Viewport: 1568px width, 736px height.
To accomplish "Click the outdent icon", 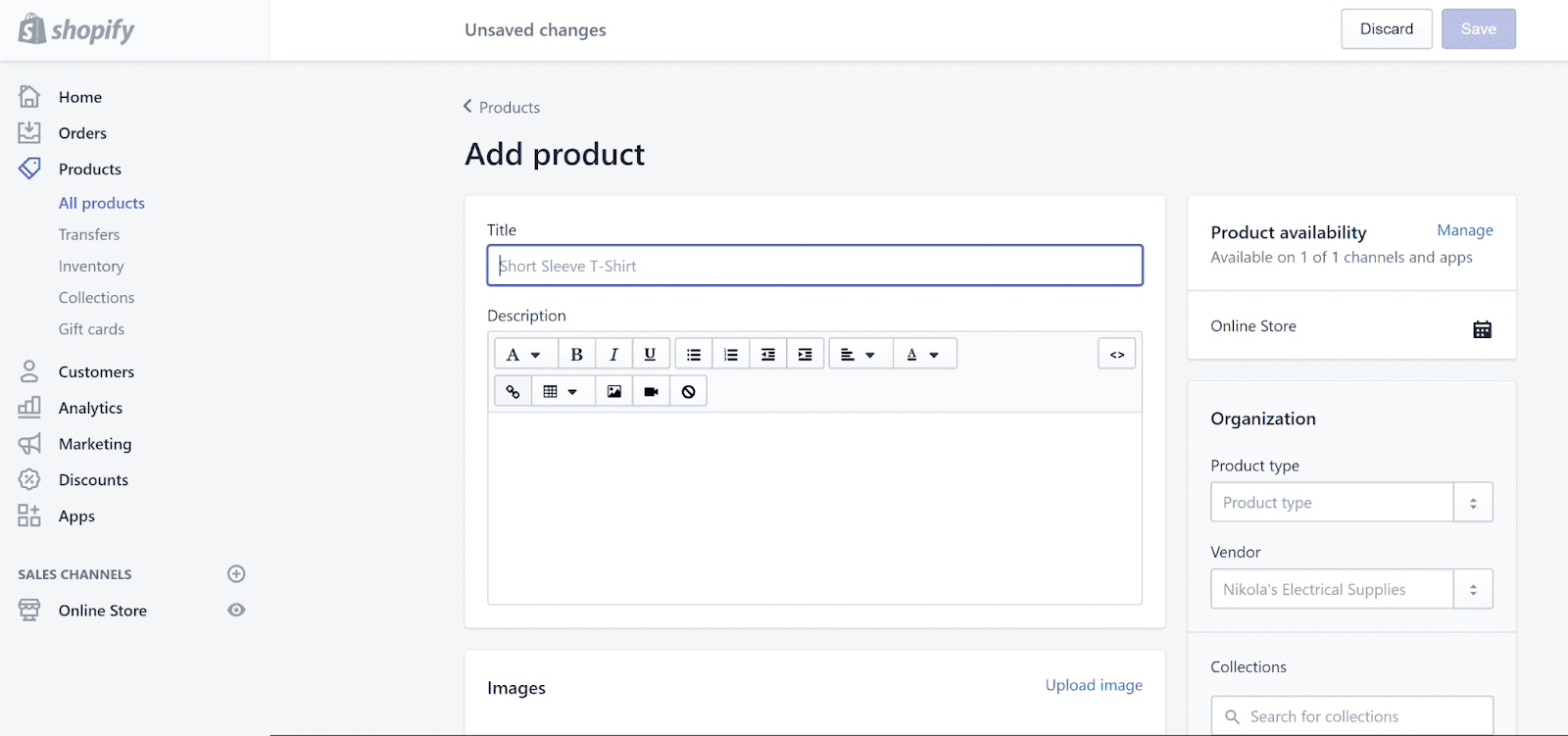I will [x=768, y=354].
